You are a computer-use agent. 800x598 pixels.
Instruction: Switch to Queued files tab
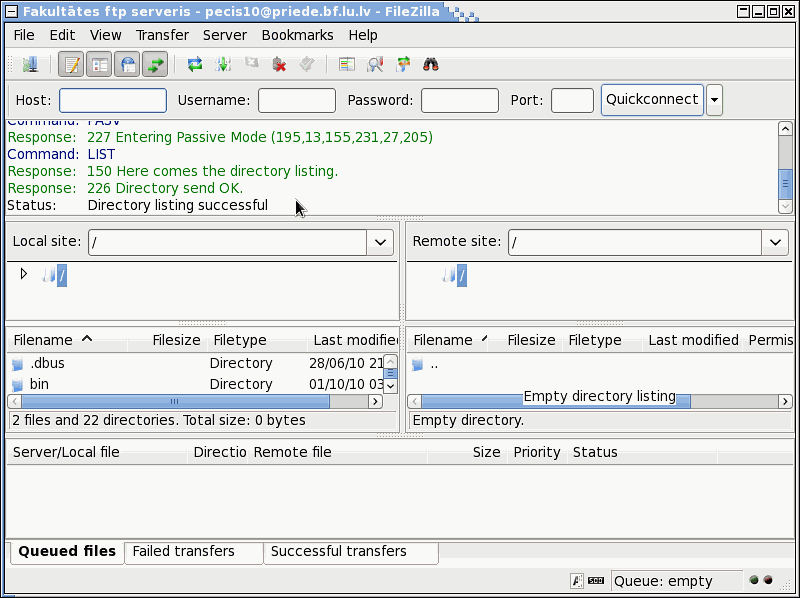tap(67, 552)
